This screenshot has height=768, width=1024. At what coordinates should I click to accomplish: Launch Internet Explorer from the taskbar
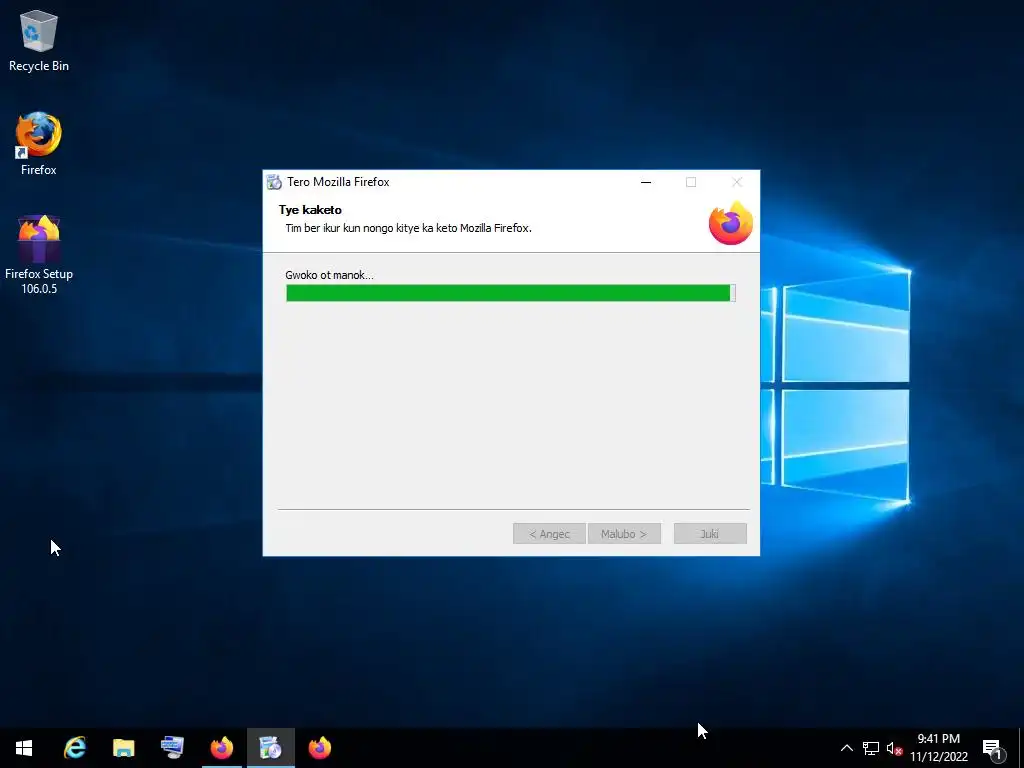pyautogui.click(x=74, y=748)
